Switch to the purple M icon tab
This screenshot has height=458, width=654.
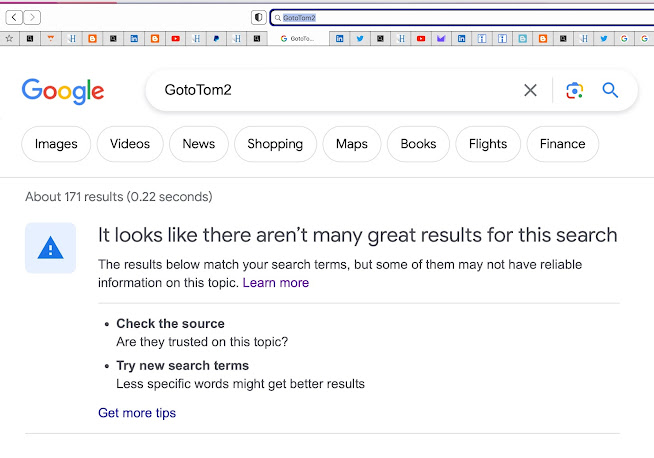[x=441, y=39]
